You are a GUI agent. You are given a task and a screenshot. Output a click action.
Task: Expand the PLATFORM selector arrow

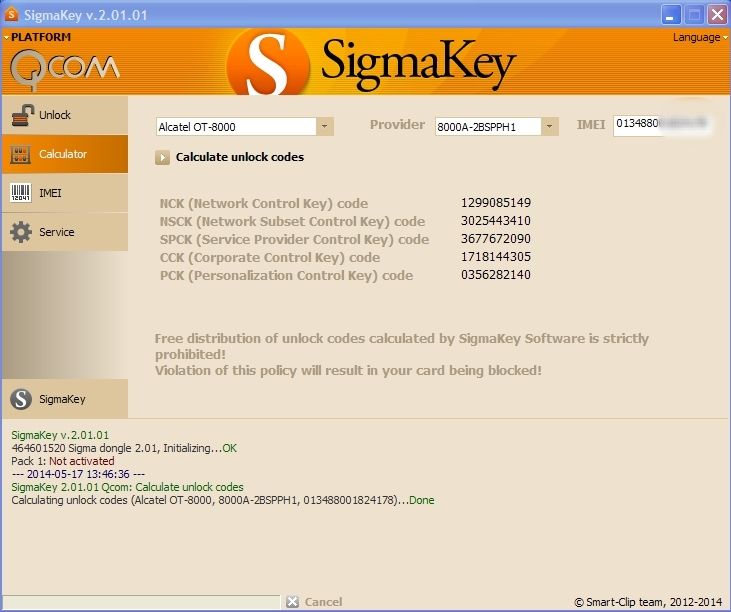[6, 38]
